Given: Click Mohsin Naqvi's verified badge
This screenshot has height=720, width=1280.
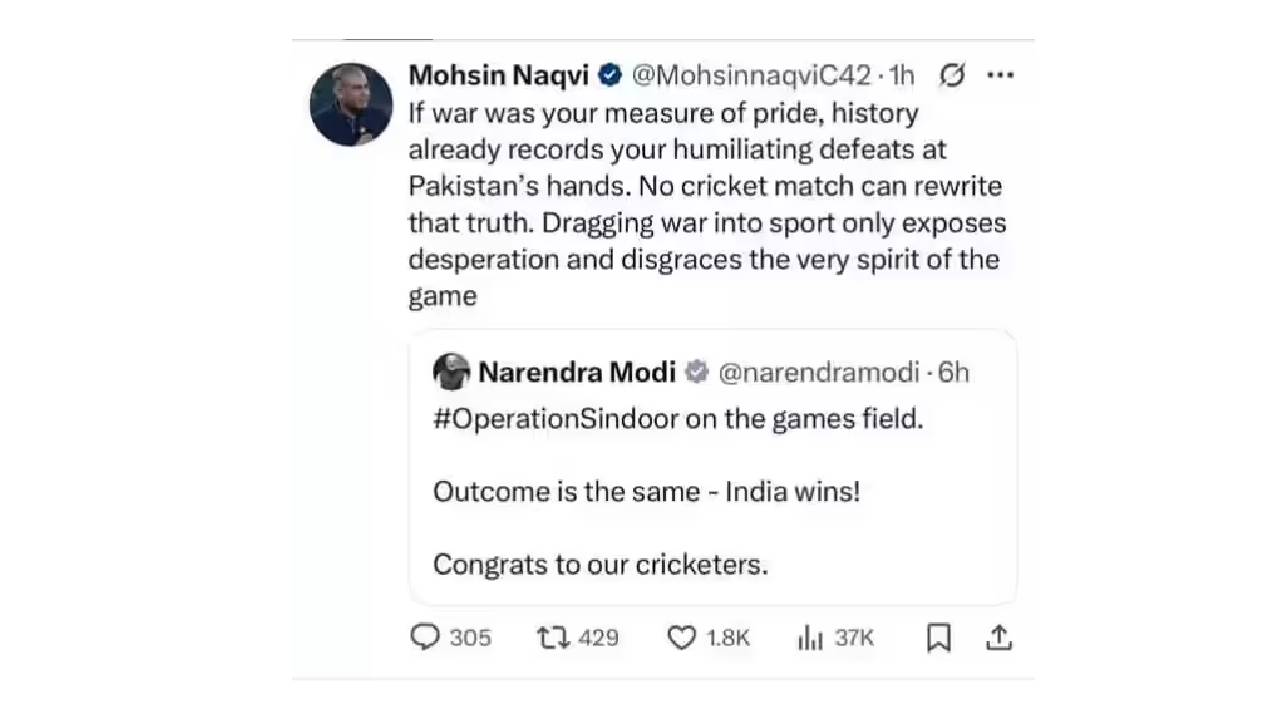Looking at the screenshot, I should [609, 75].
